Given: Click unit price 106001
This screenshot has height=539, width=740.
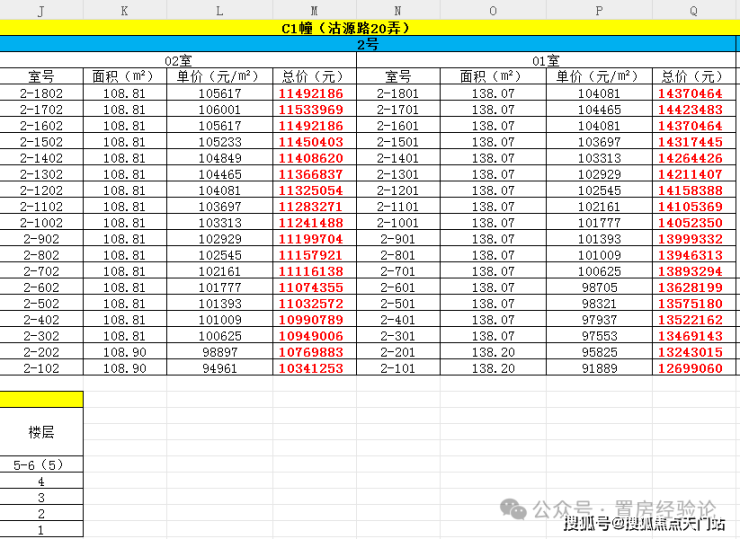Looking at the screenshot, I should pyautogui.click(x=219, y=109).
